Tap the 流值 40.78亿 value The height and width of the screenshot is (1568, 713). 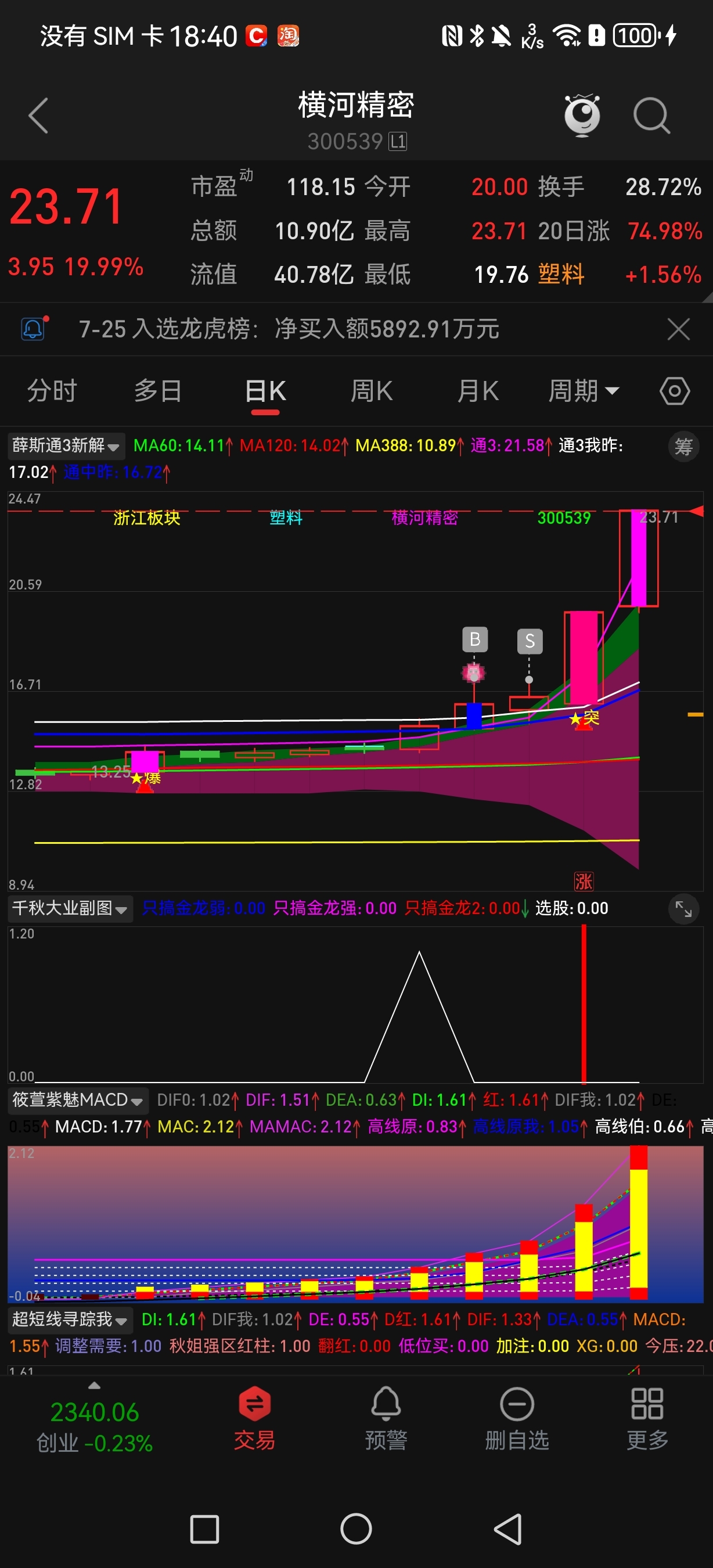pyautogui.click(x=314, y=275)
